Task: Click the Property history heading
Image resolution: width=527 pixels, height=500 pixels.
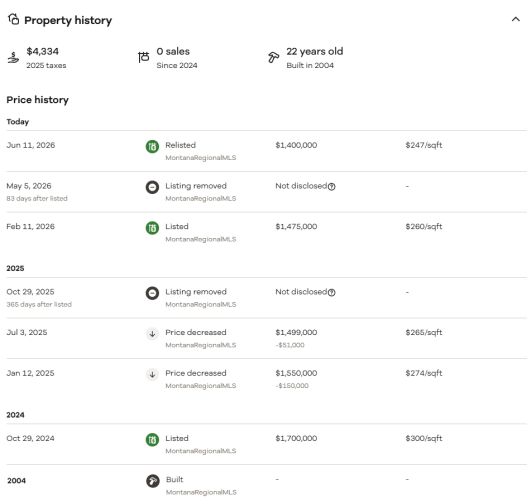Action: tap(68, 20)
